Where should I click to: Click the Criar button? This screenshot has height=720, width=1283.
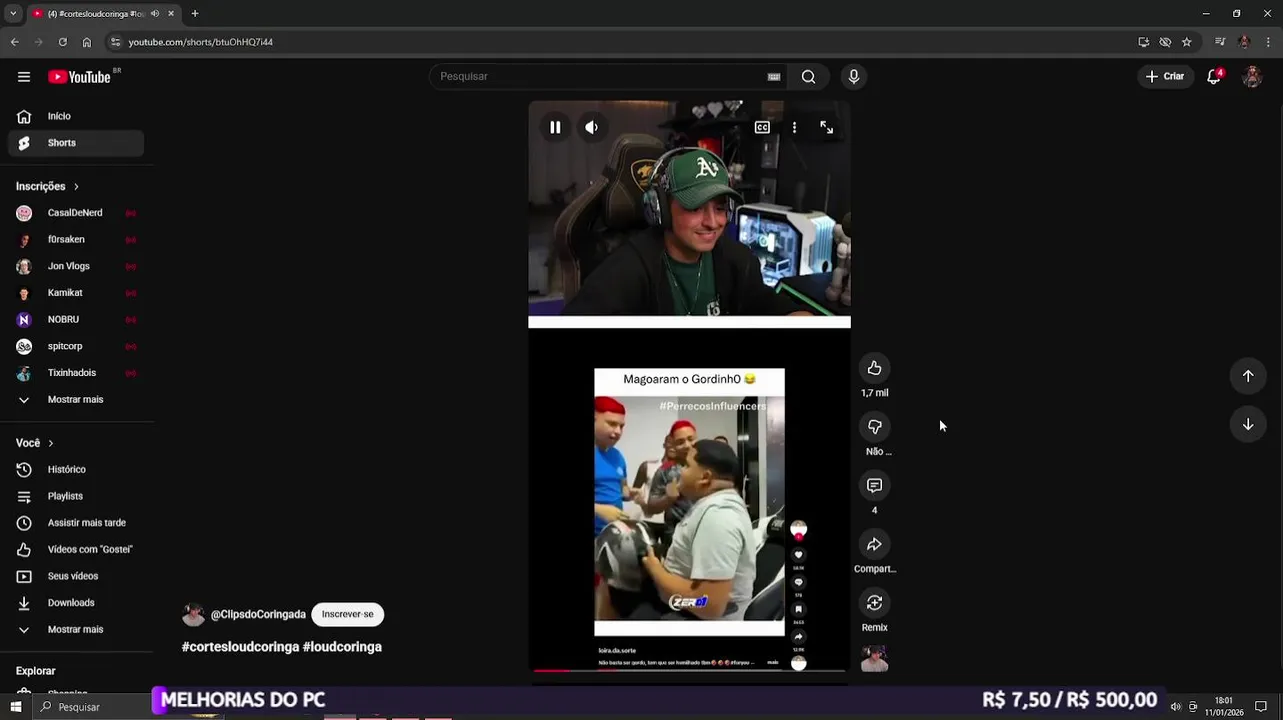coord(1165,77)
